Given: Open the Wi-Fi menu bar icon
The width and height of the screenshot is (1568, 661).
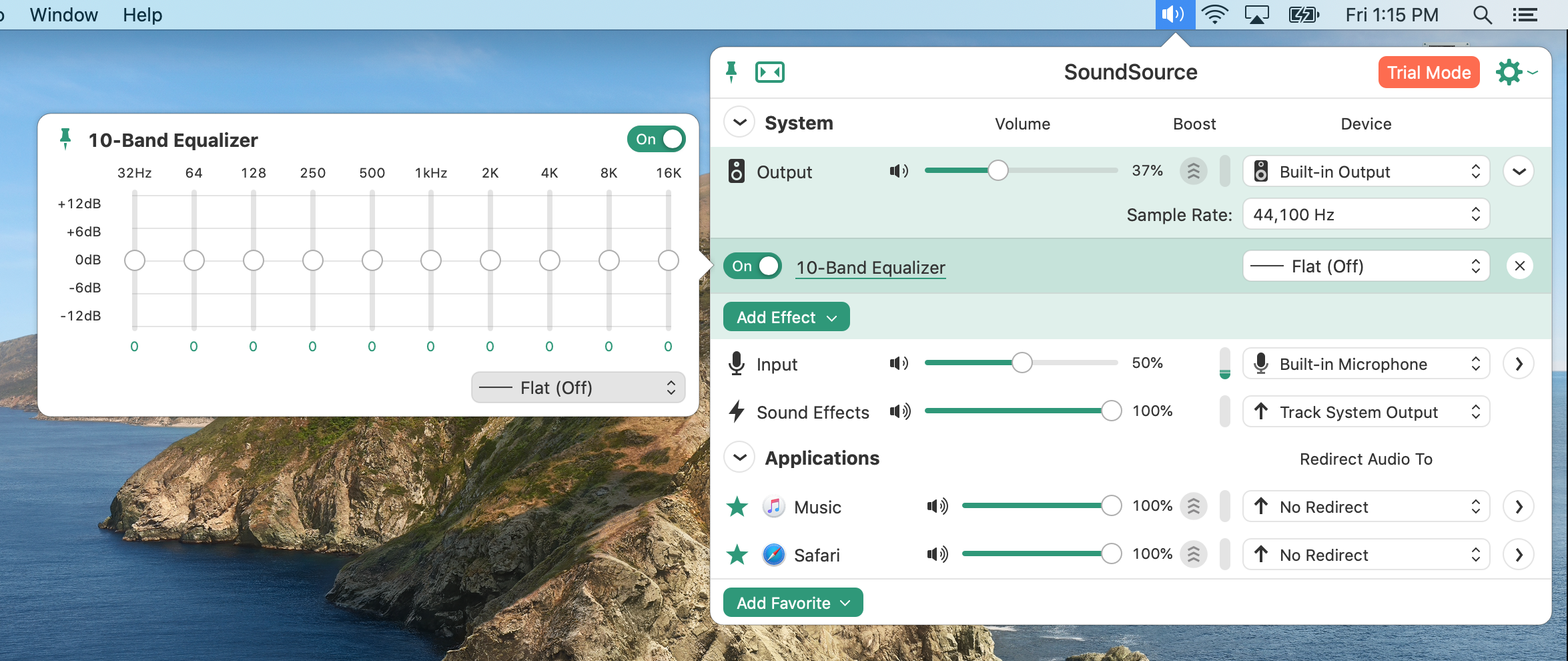Looking at the screenshot, I should 1215,15.
